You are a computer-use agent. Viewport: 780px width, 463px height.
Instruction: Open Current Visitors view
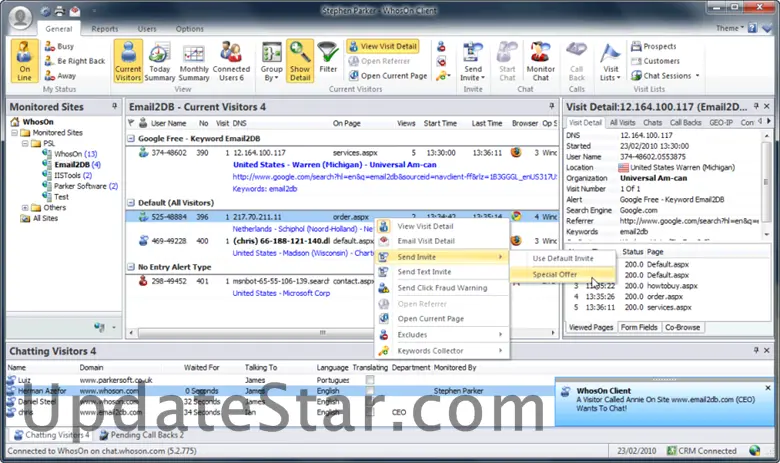(128, 61)
